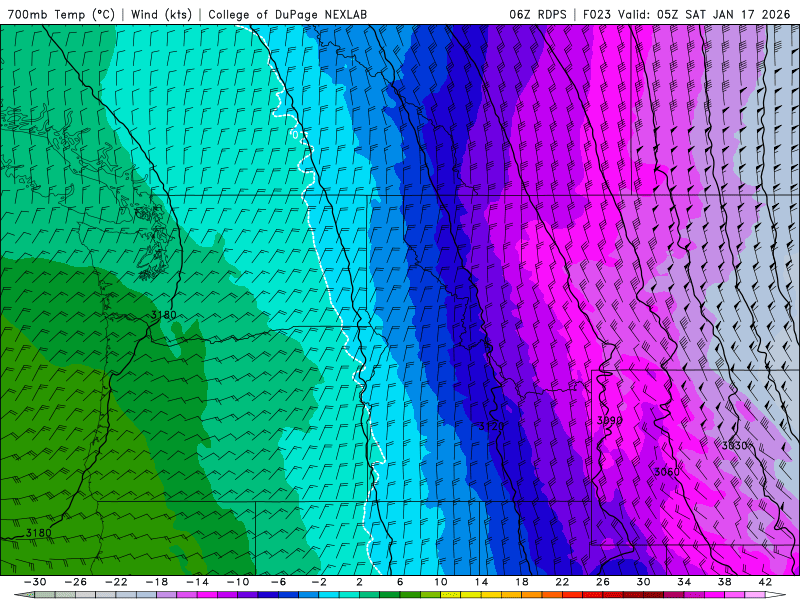Viewport: 800px width, 600px height.
Task: Click the 30 value on the color scale
Action: pos(643,582)
